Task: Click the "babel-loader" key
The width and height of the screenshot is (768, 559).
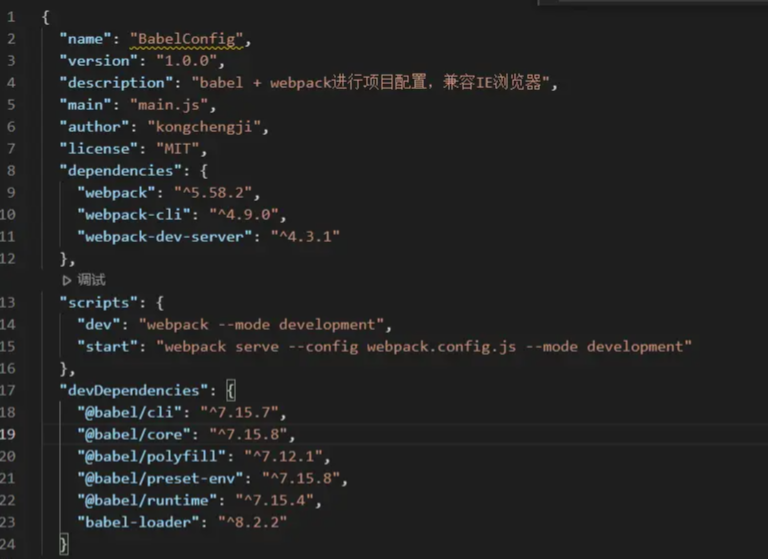Action: (x=138, y=522)
